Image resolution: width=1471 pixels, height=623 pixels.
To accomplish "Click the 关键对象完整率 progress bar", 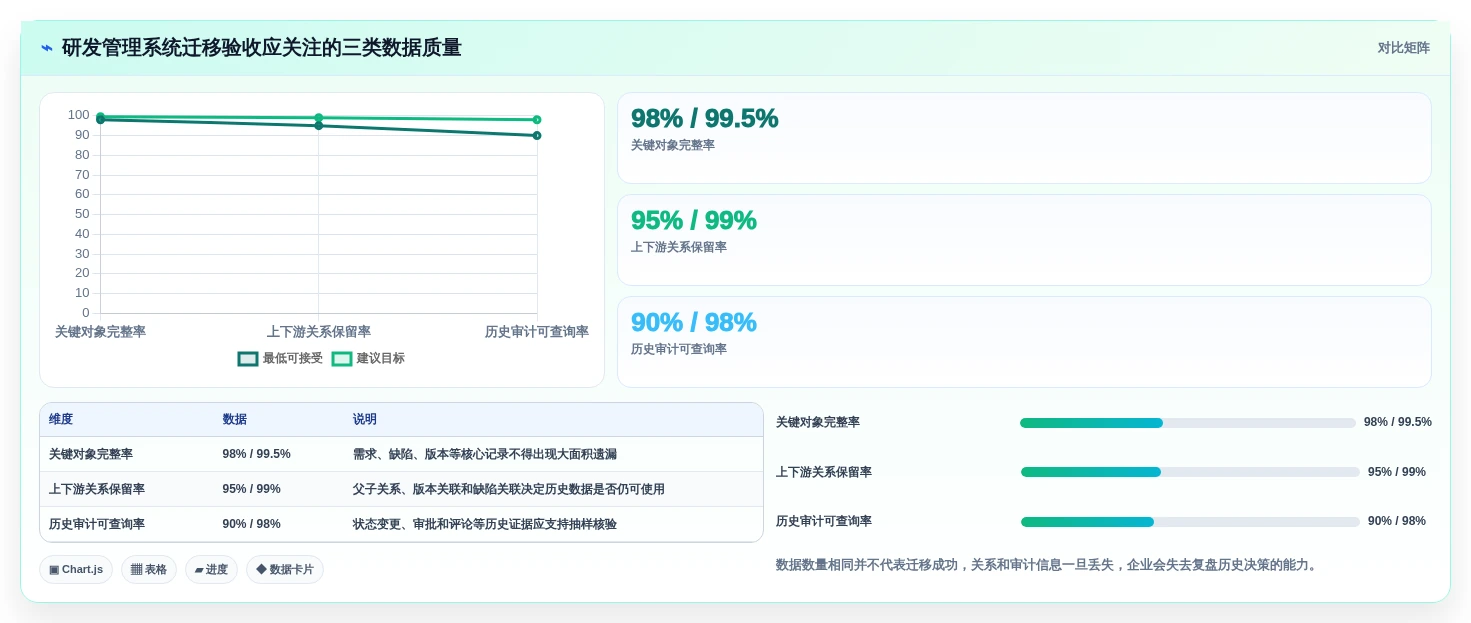I will coord(1187,423).
